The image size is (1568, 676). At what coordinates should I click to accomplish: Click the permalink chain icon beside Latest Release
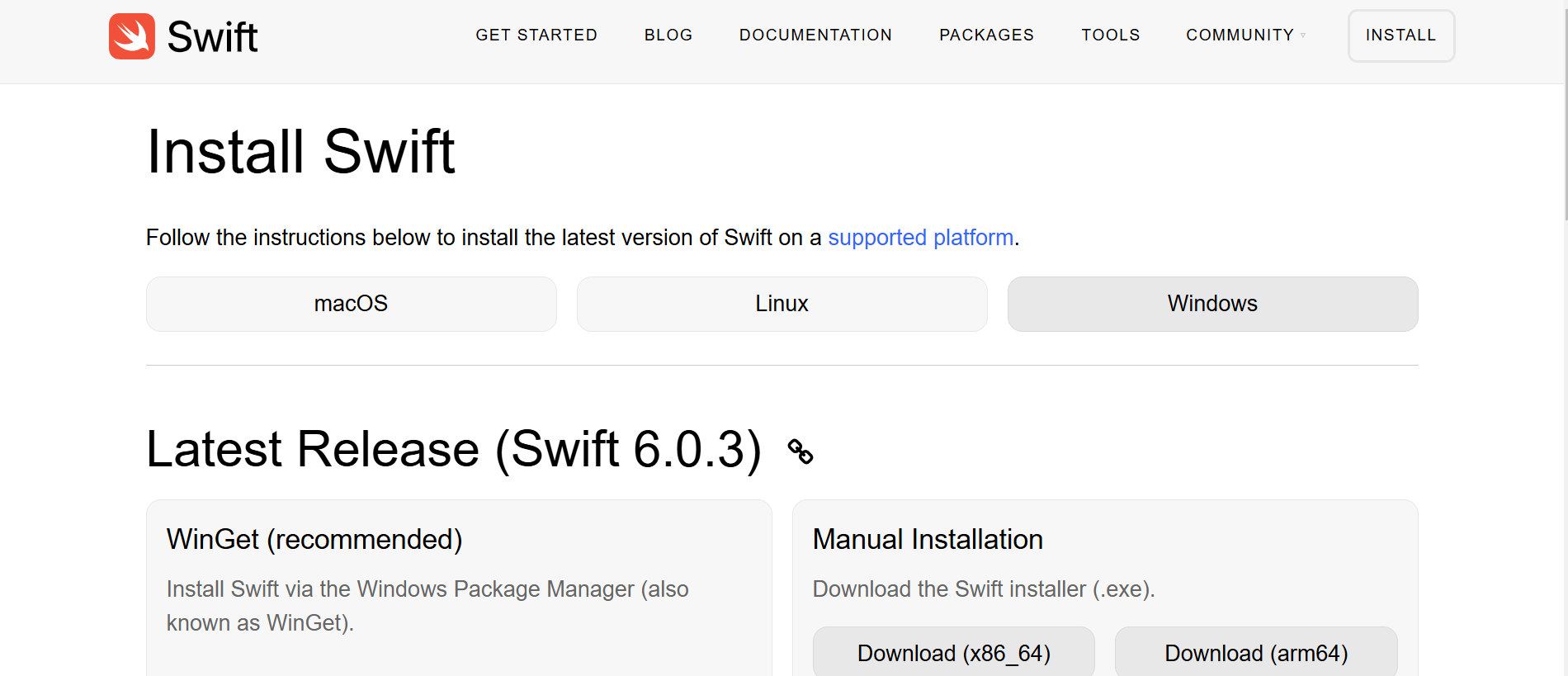point(800,451)
